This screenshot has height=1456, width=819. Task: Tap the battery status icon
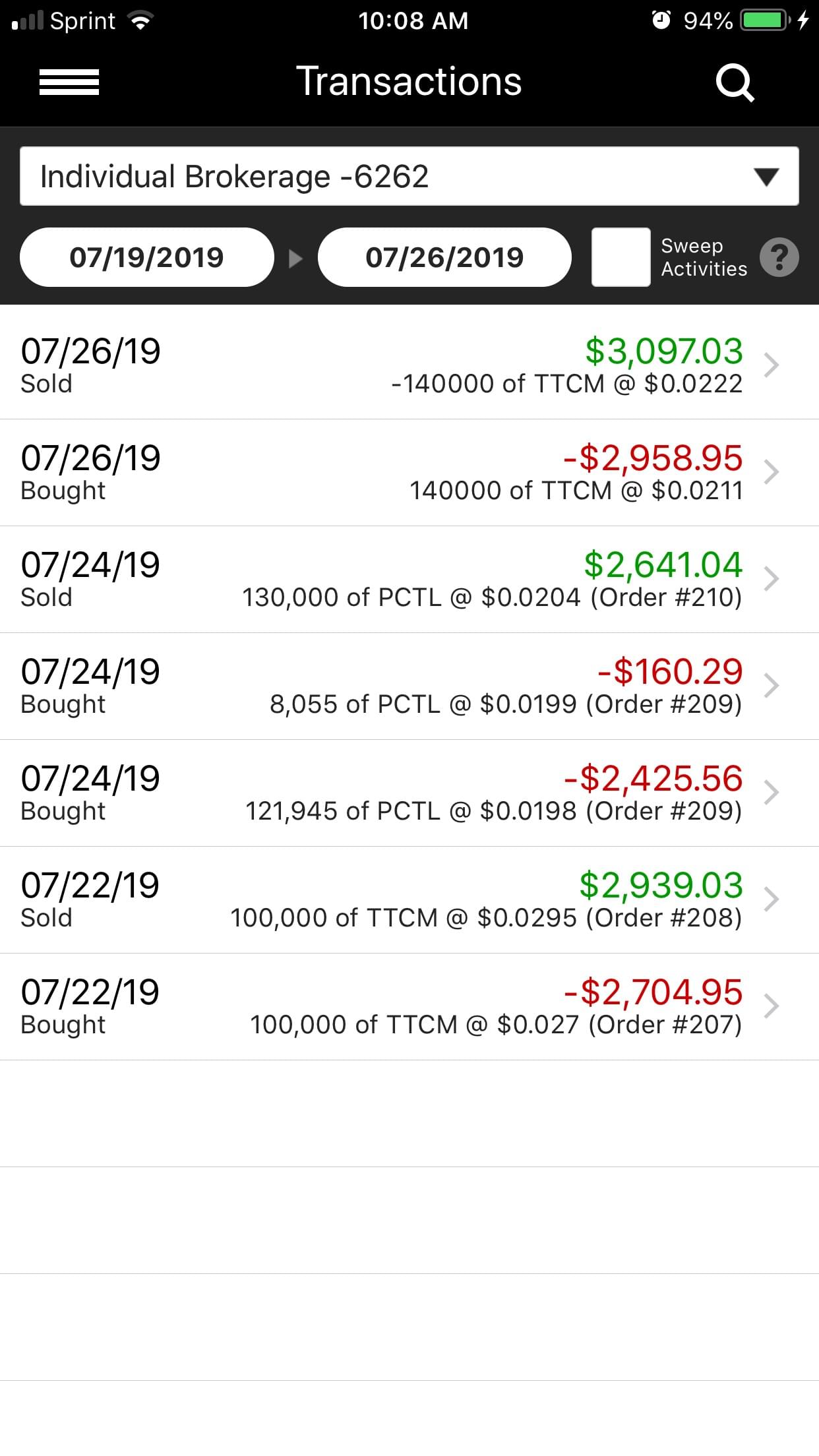(x=765, y=21)
